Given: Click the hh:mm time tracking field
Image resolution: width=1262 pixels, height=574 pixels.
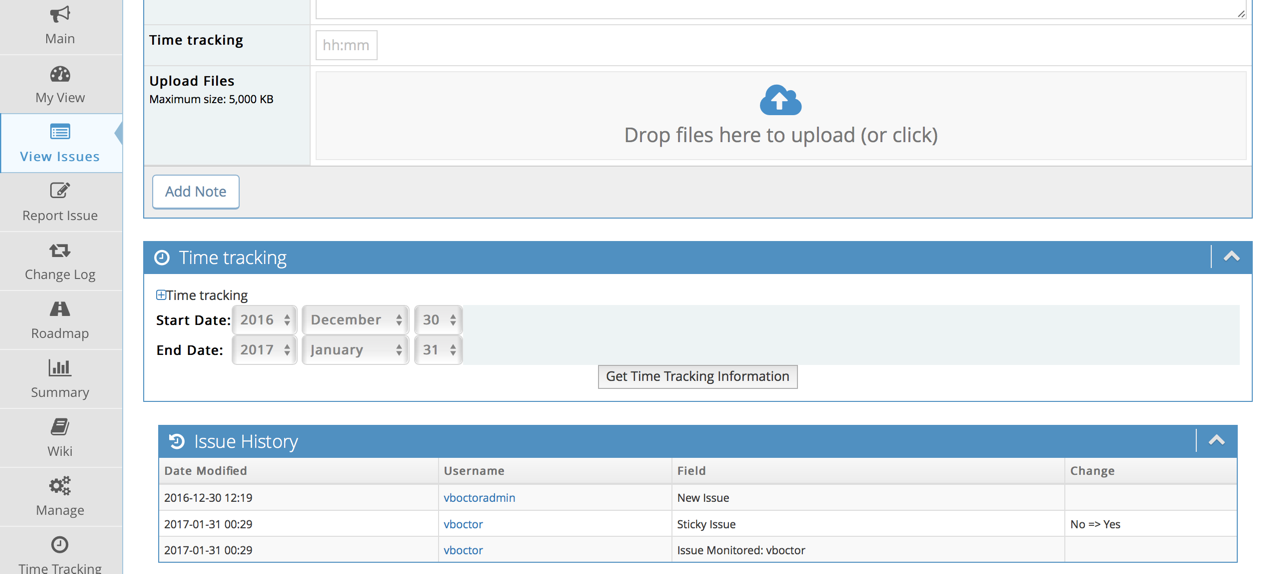Looking at the screenshot, I should pyautogui.click(x=346, y=45).
